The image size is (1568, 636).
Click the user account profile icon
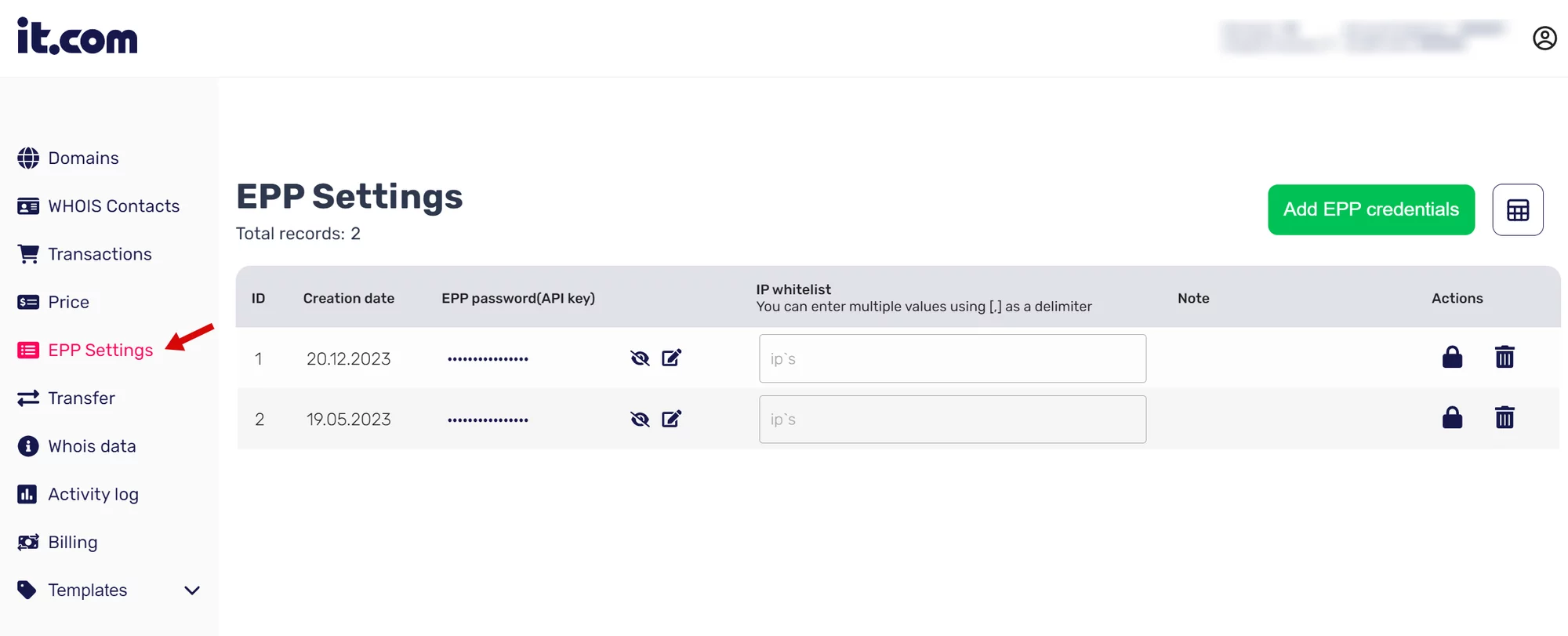coord(1544,38)
